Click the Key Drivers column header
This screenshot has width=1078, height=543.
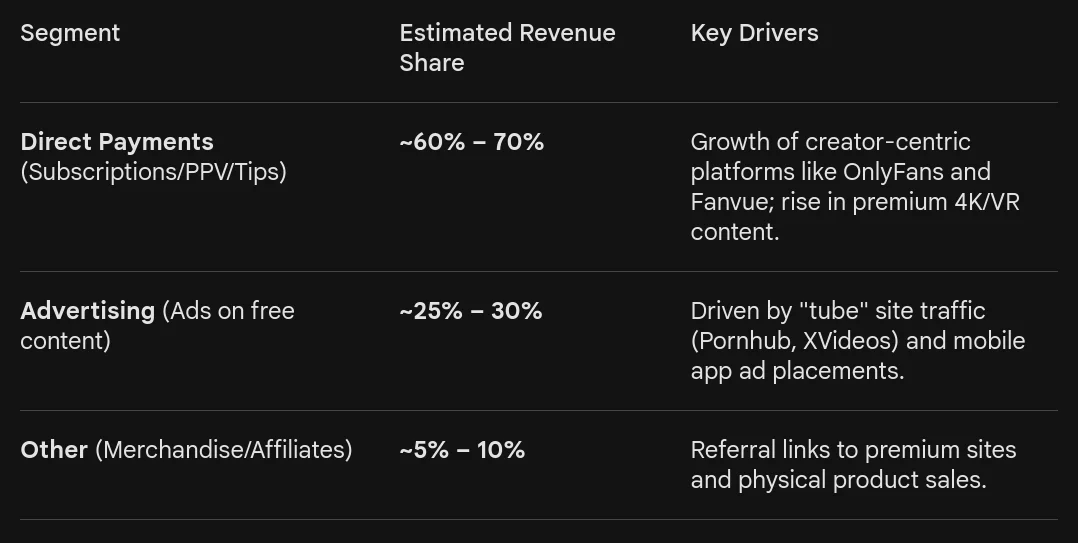click(x=754, y=33)
